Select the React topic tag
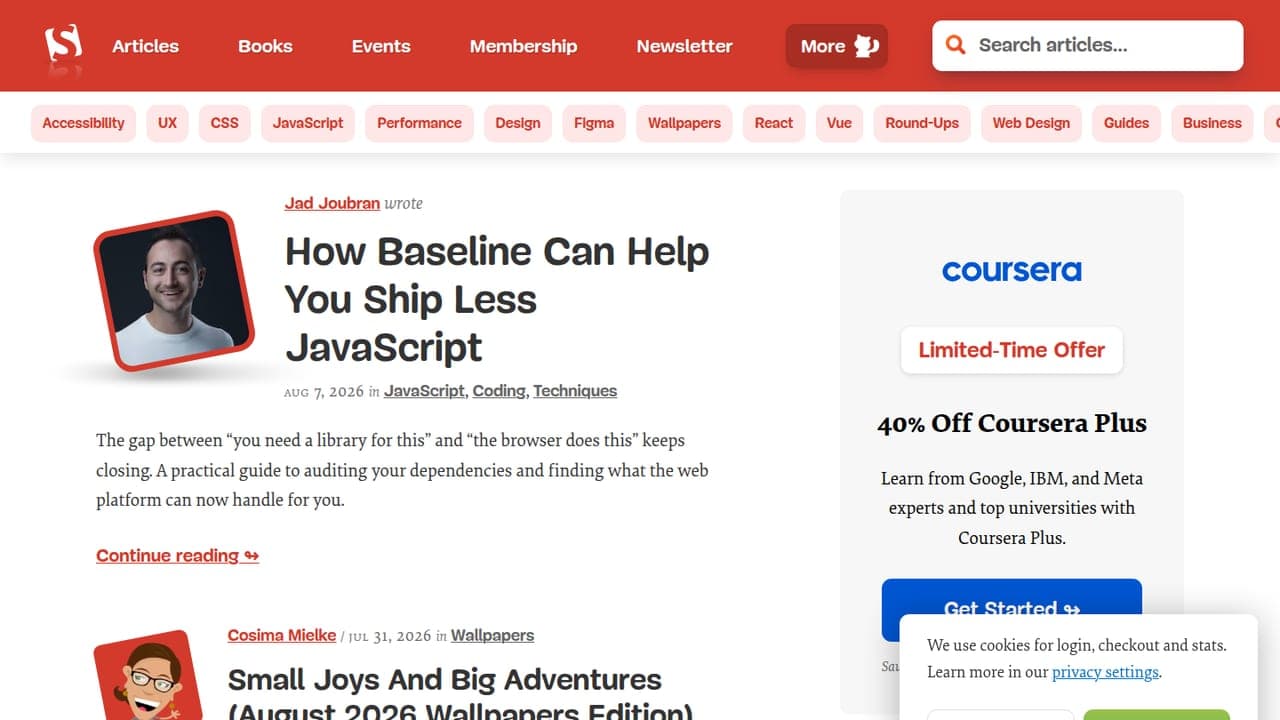The height and width of the screenshot is (720, 1280). click(x=774, y=123)
